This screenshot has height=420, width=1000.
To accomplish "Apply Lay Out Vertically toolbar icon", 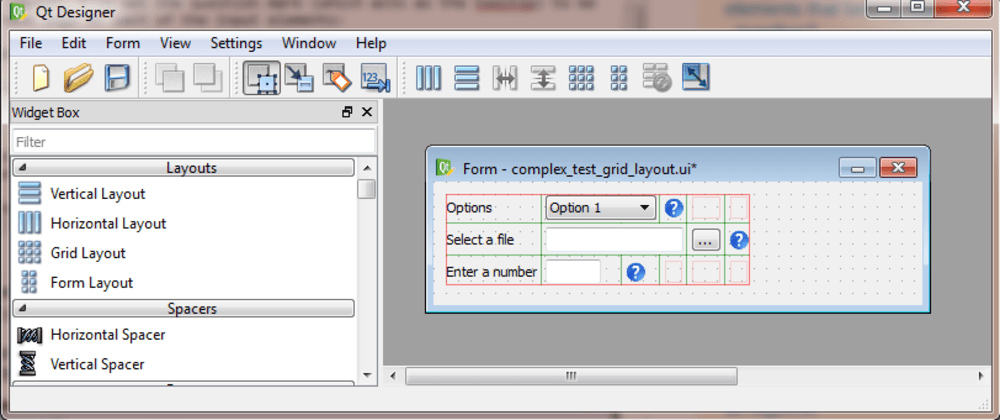I will [467, 78].
